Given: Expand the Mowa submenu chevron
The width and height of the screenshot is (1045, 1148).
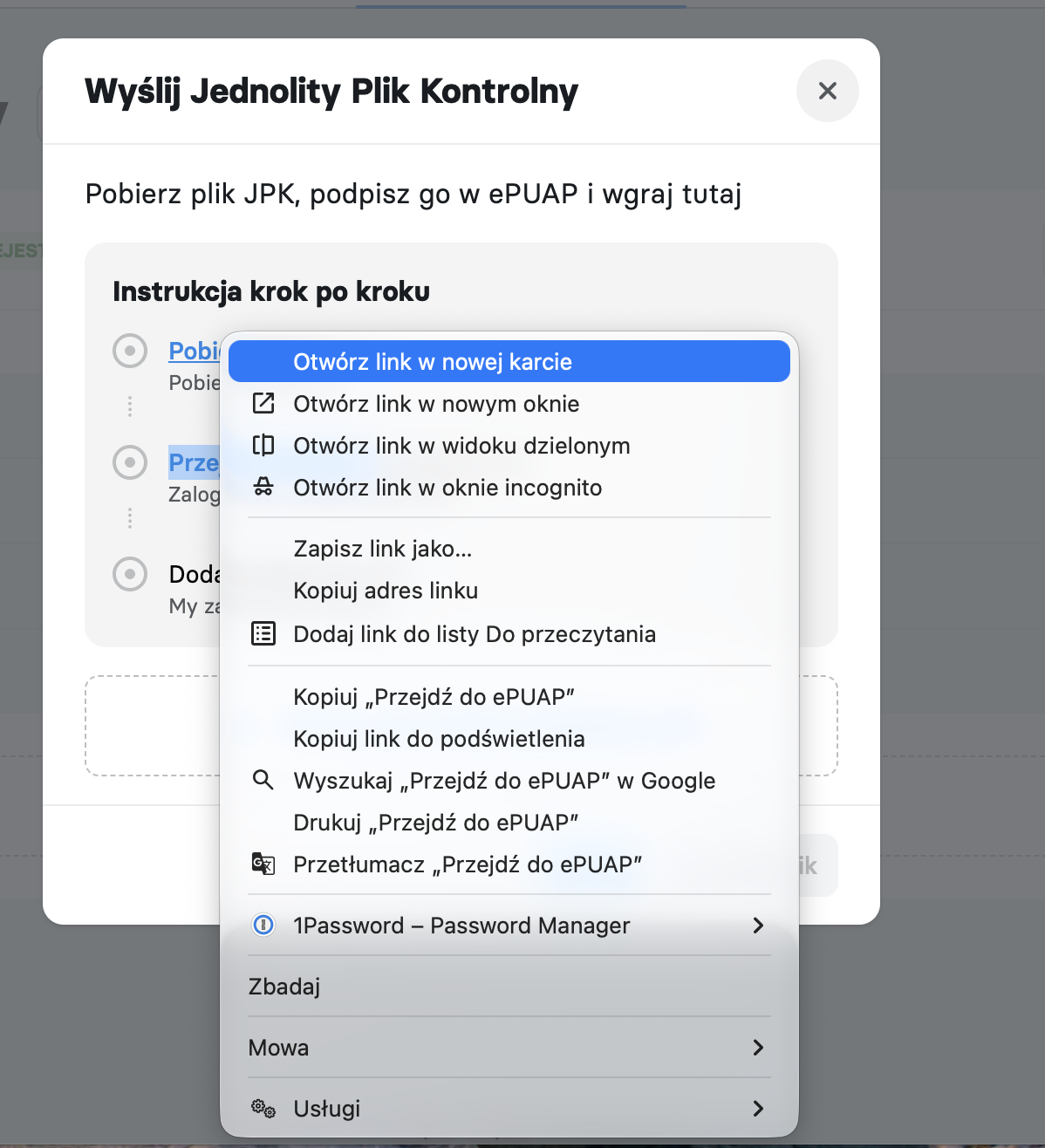Looking at the screenshot, I should coord(758,1047).
